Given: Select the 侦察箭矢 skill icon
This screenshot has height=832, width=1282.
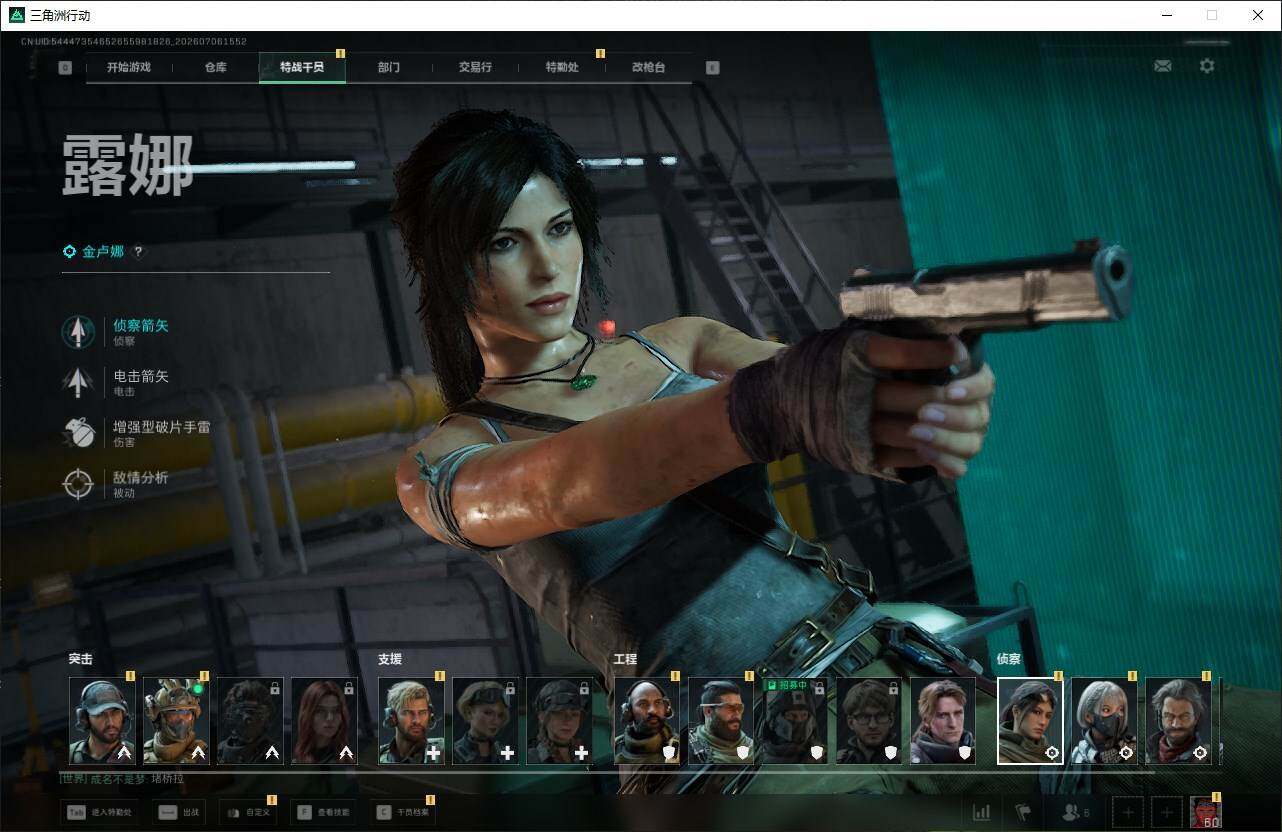Looking at the screenshot, I should [x=78, y=332].
